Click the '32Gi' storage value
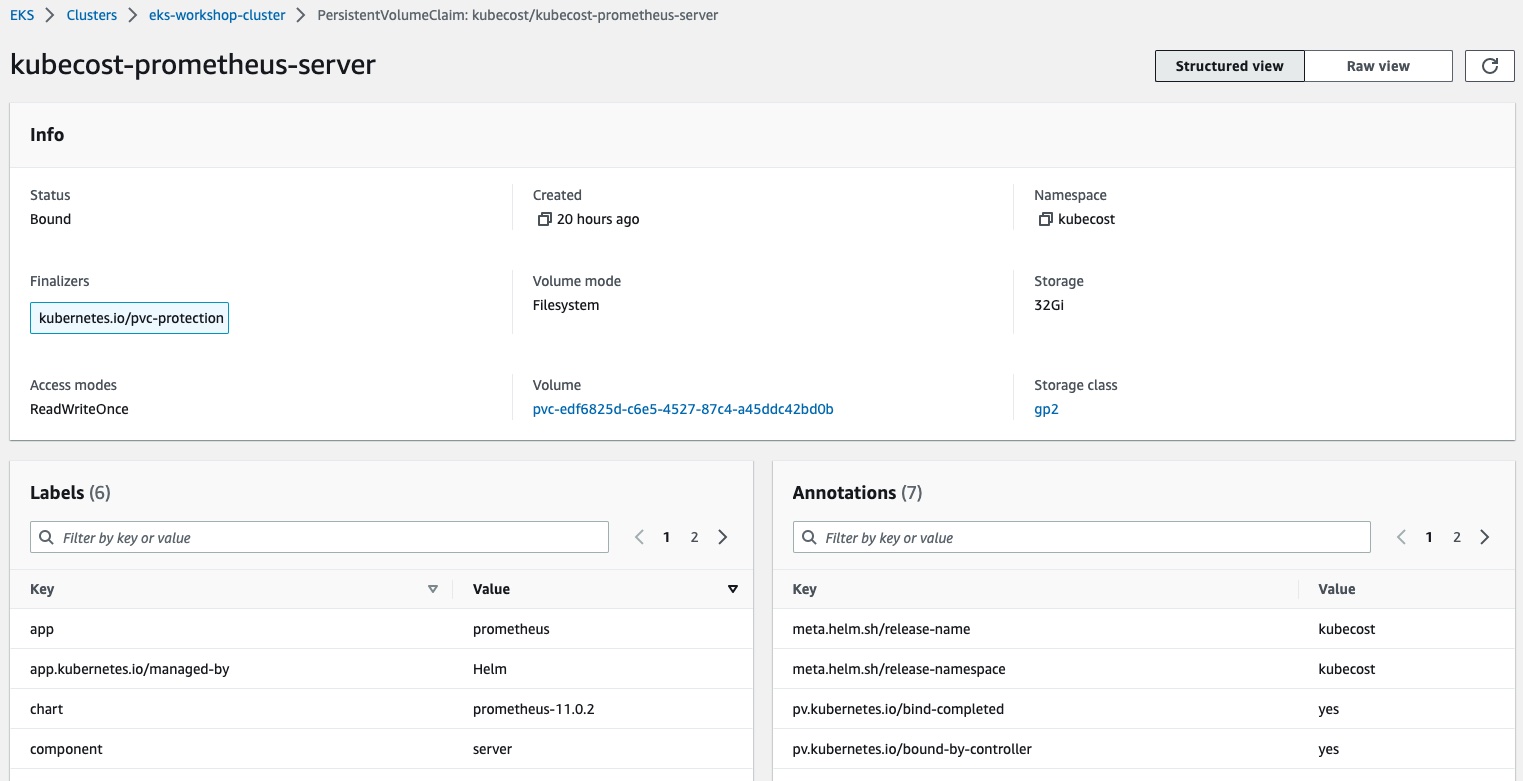 pyautogui.click(x=1049, y=305)
